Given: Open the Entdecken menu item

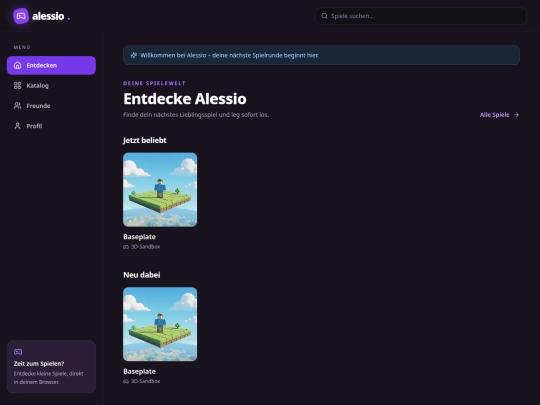Looking at the screenshot, I should tap(51, 65).
